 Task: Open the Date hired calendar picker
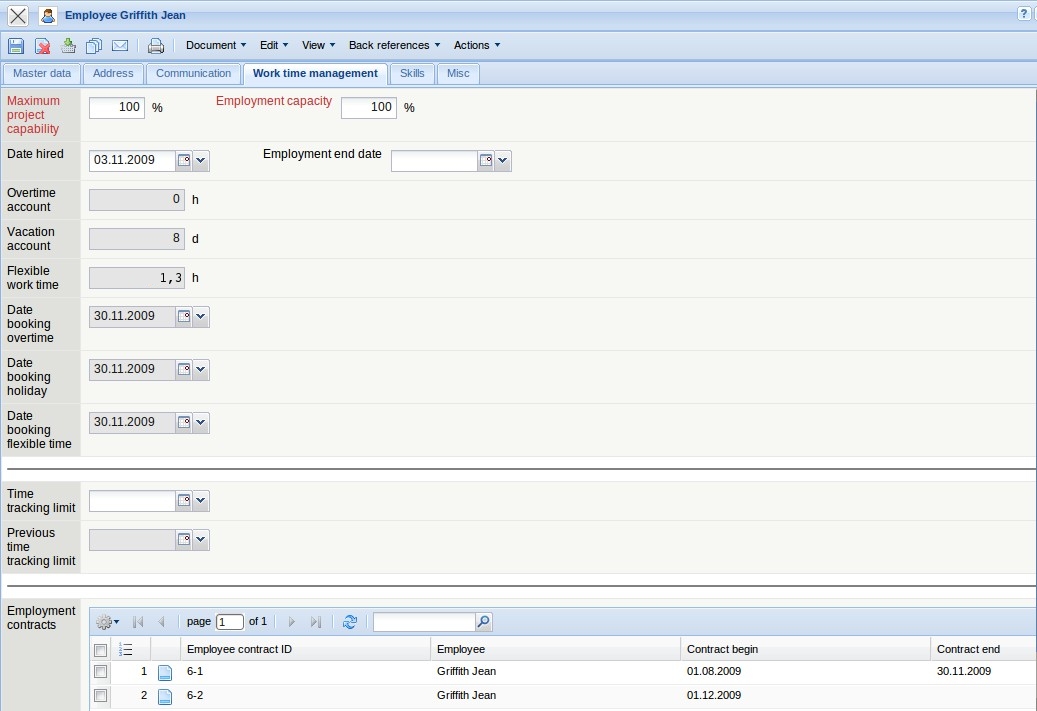coord(183,160)
